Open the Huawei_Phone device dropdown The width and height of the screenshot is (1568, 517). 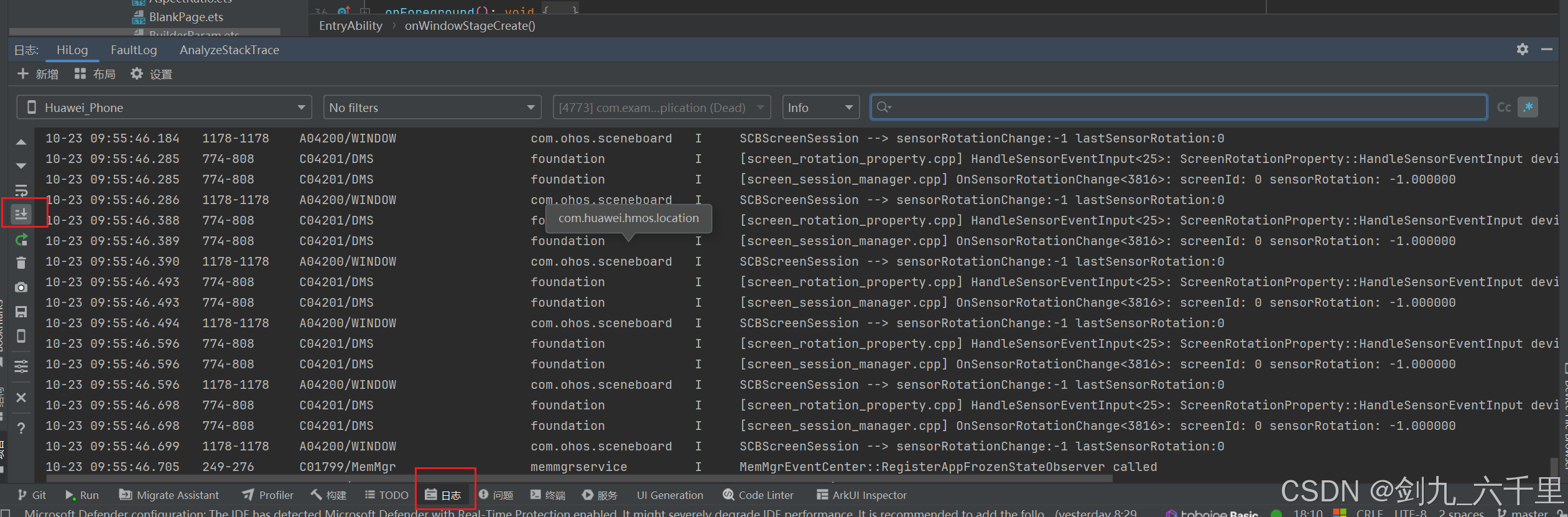pos(164,108)
